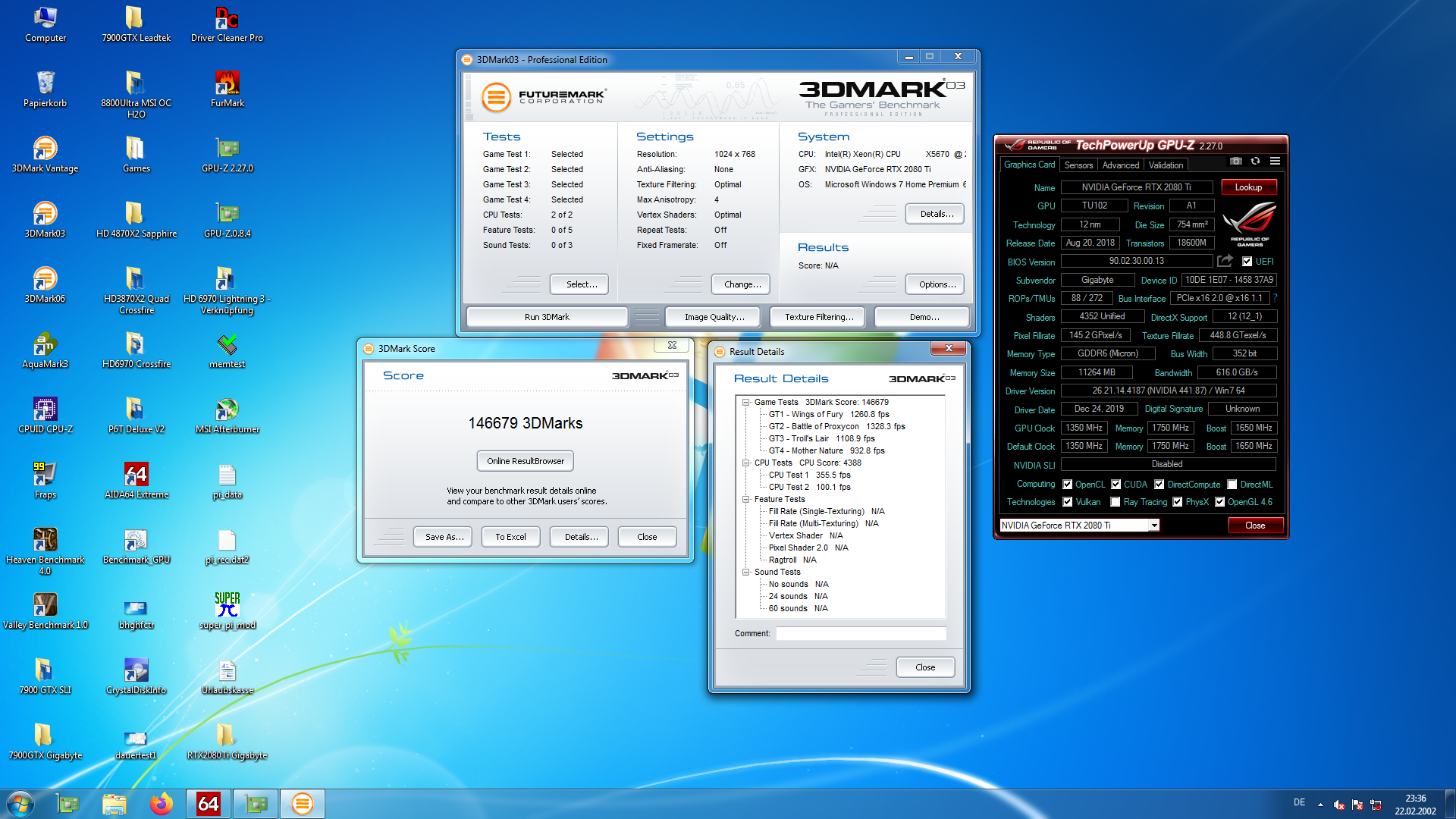Image resolution: width=1456 pixels, height=819 pixels.
Task: Take a GPU-Z screenshot with the camera icon
Action: point(1236,161)
